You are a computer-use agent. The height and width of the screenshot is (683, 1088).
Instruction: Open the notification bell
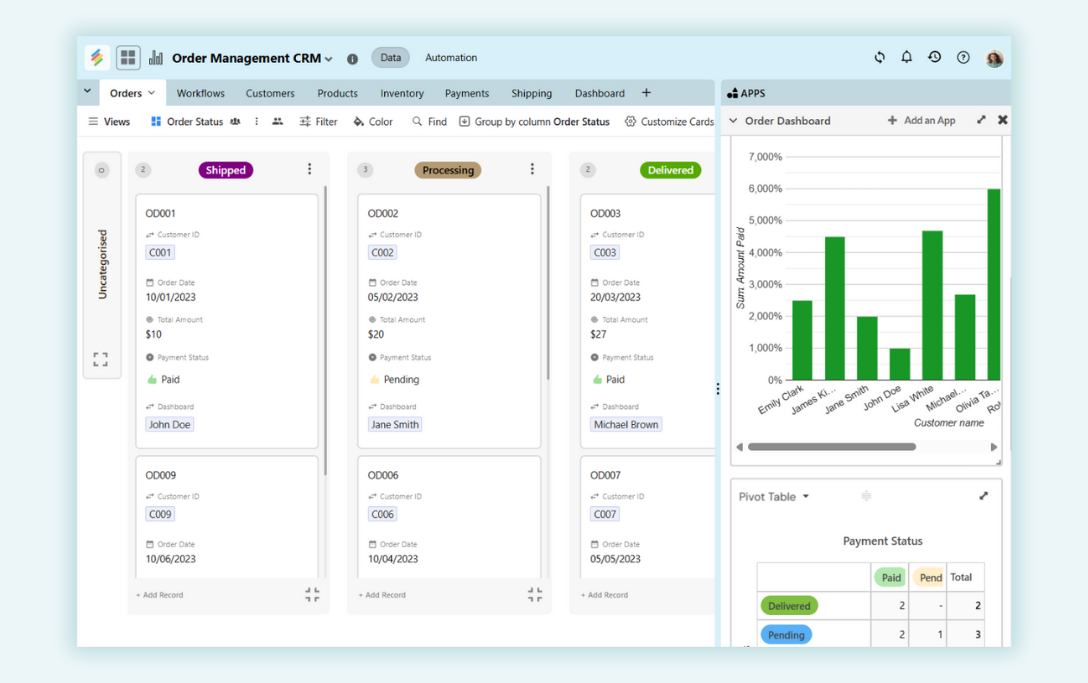(x=906, y=57)
